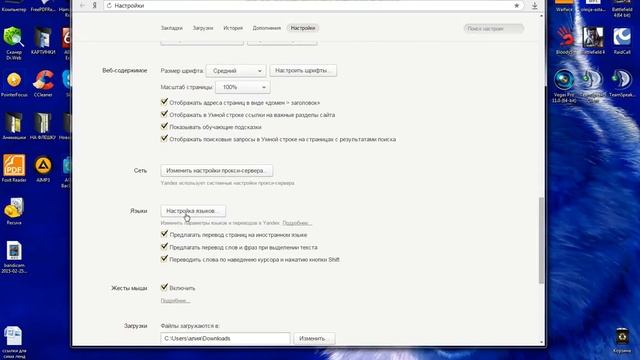
Task: Select the Настройки tab
Action: [303, 28]
